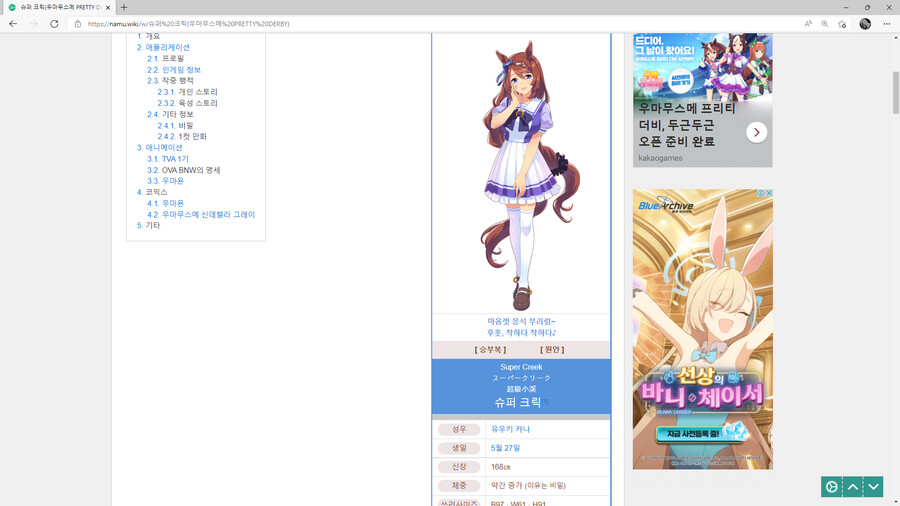Image resolution: width=900 pixels, height=506 pixels.
Task: Add page to favorites star icon
Action: [842, 24]
